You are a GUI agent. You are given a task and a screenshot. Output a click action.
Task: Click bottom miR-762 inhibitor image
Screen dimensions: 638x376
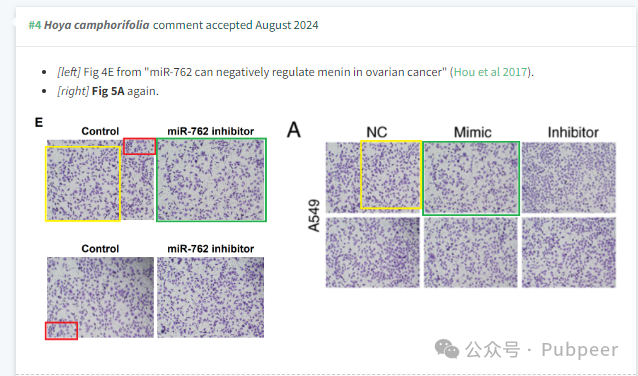pyautogui.click(x=211, y=297)
